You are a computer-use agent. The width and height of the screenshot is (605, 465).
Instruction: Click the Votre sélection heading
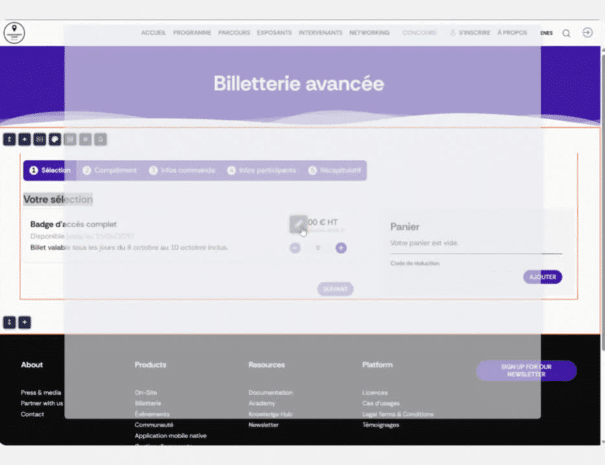coord(58,199)
